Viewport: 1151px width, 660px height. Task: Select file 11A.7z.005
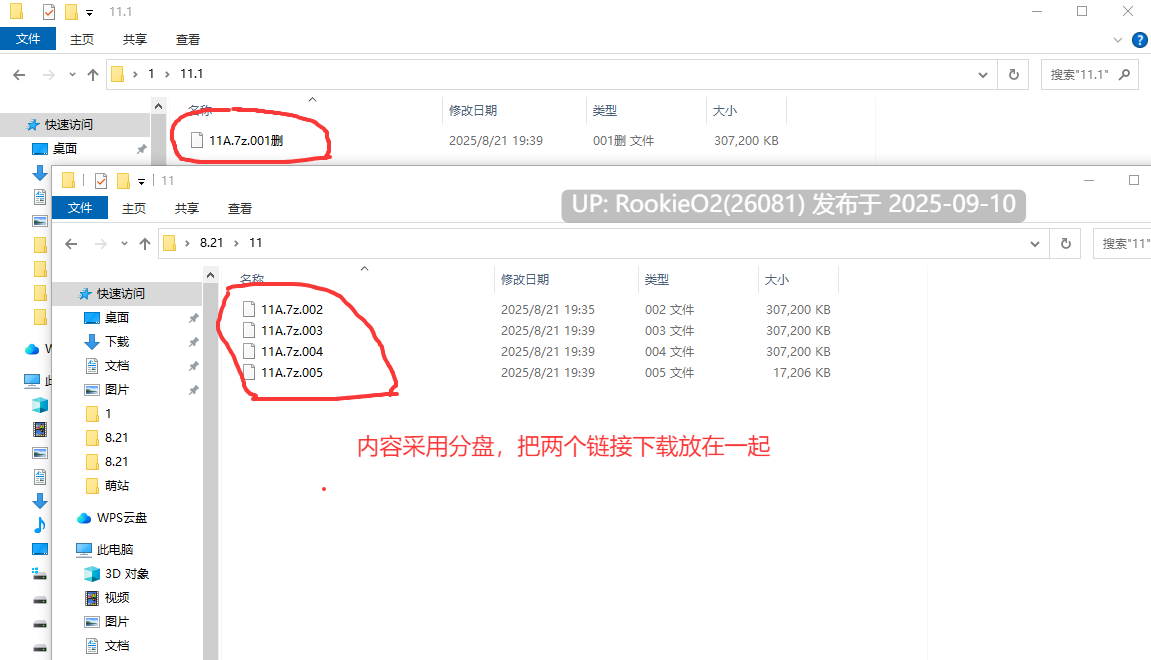[x=291, y=372]
